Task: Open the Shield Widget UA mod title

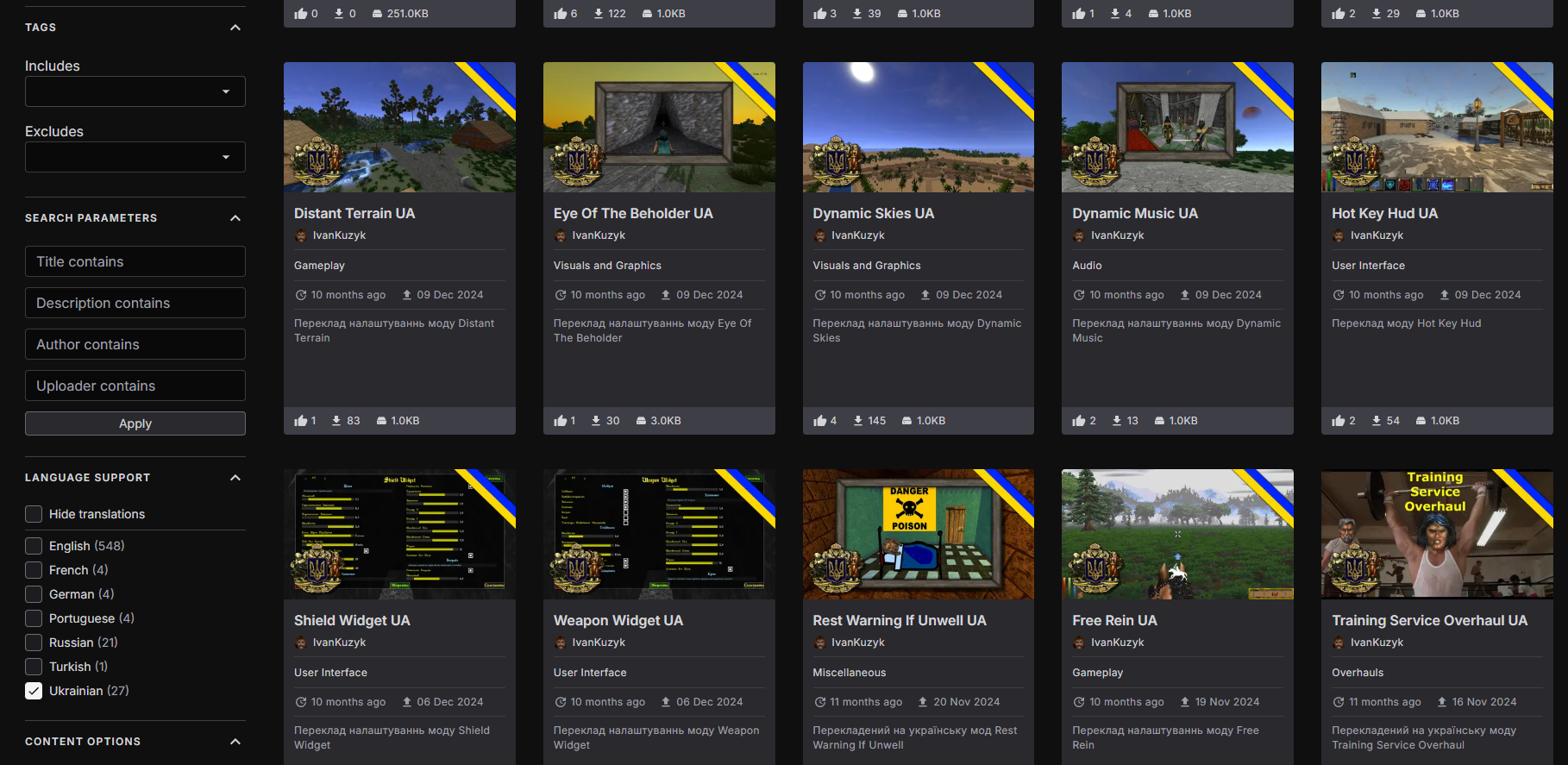Action: [x=352, y=620]
